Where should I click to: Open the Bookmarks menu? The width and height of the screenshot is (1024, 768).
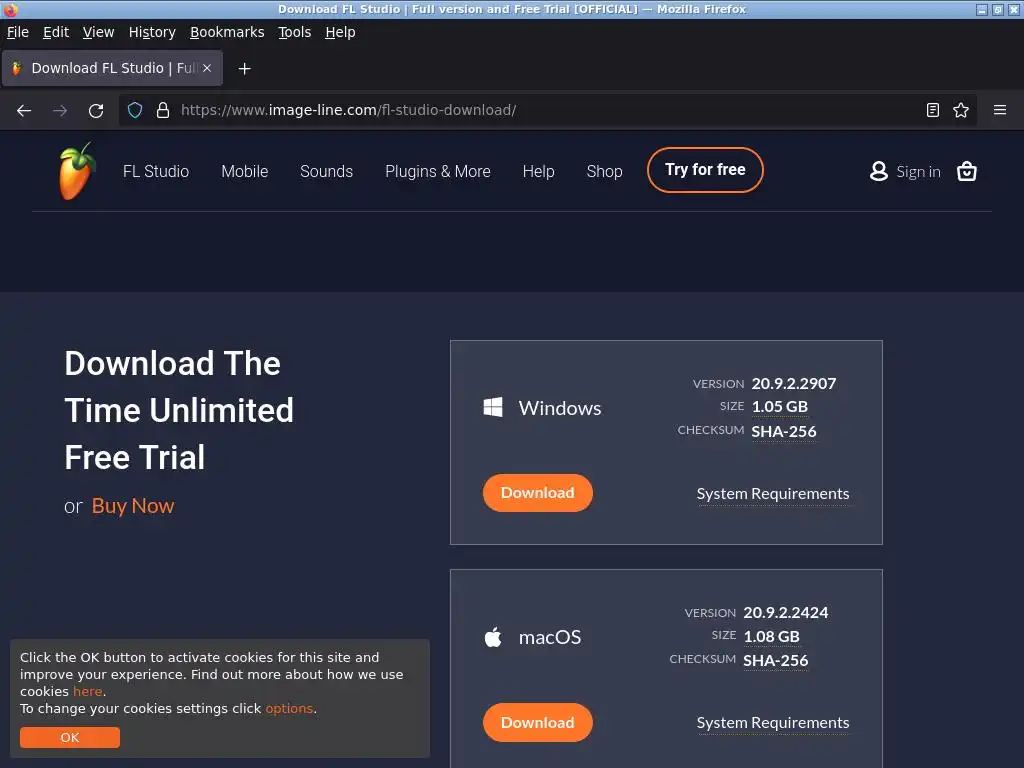coord(227,32)
